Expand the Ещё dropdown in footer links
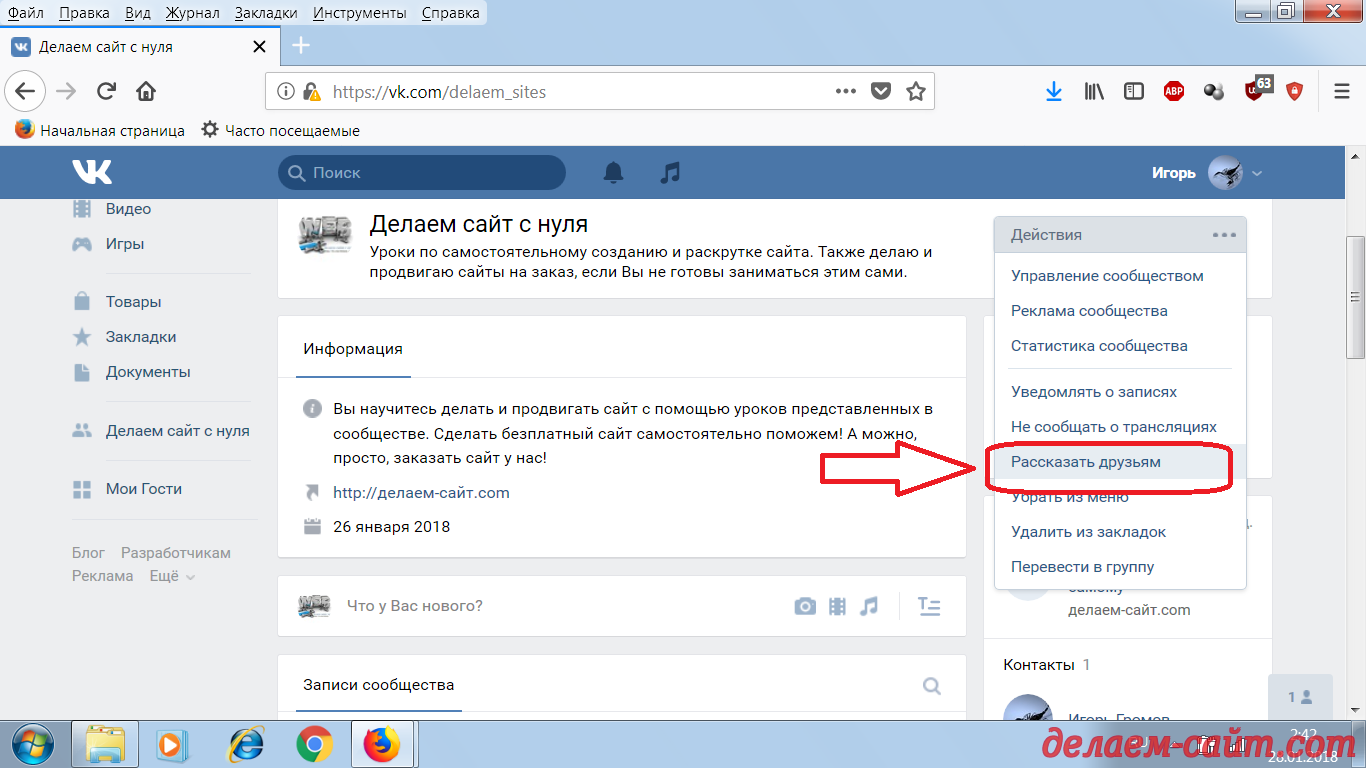1366x768 pixels. coord(172,576)
